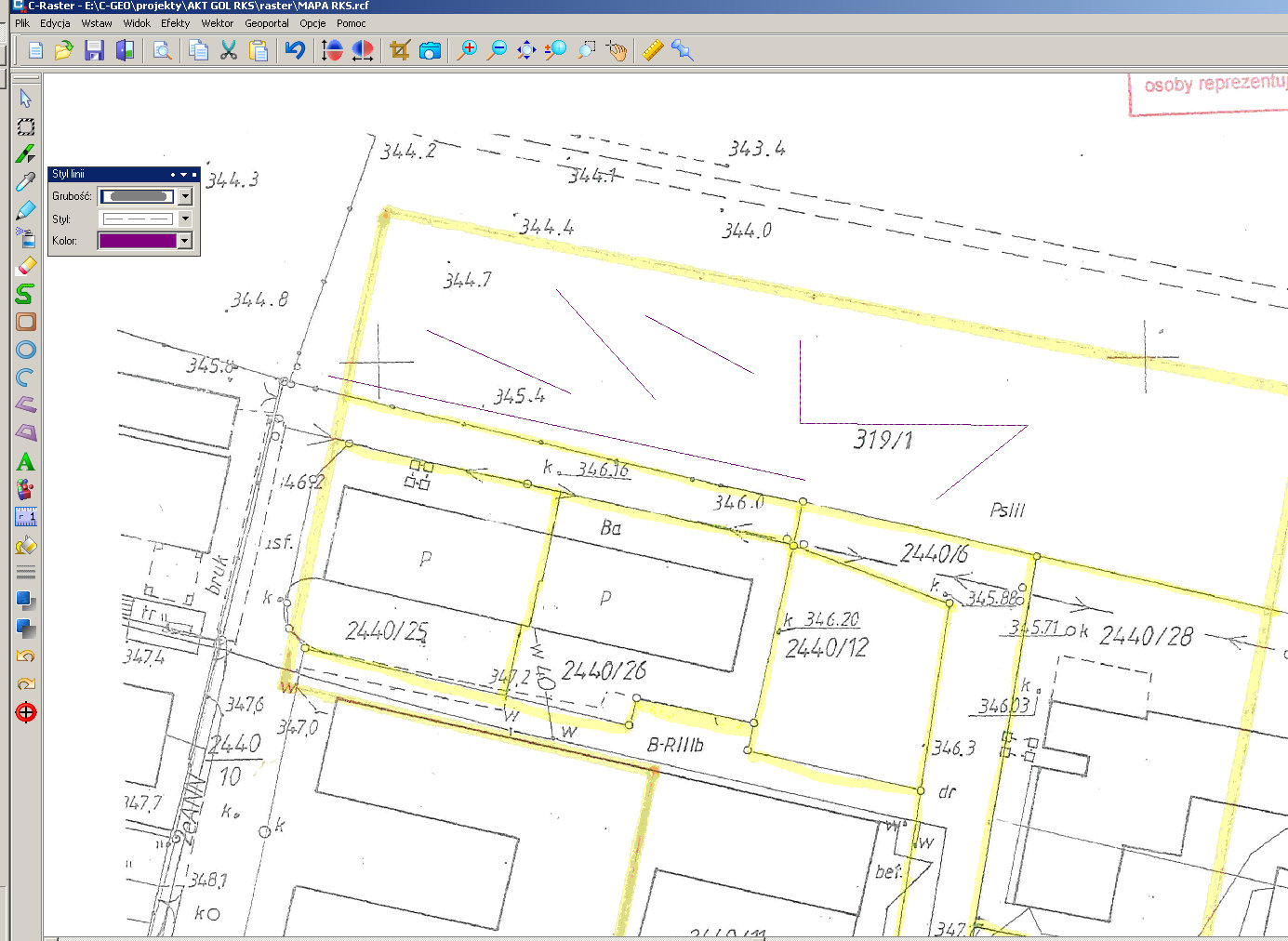Image resolution: width=1288 pixels, height=941 pixels.
Task: Select the blue arc tool
Action: tap(26, 378)
